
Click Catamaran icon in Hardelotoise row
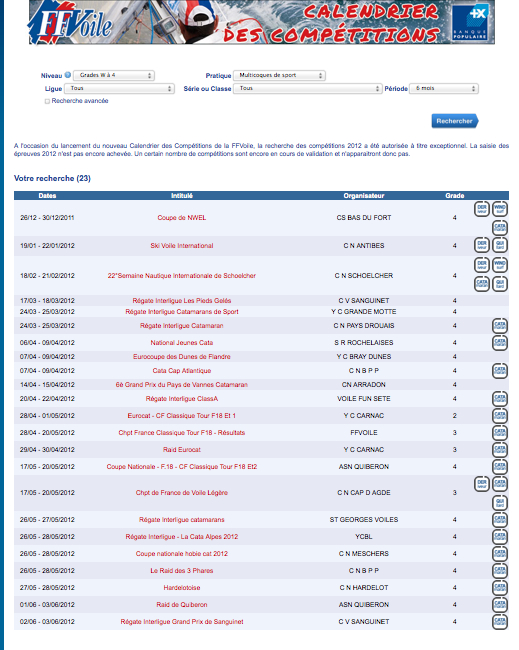(500, 588)
